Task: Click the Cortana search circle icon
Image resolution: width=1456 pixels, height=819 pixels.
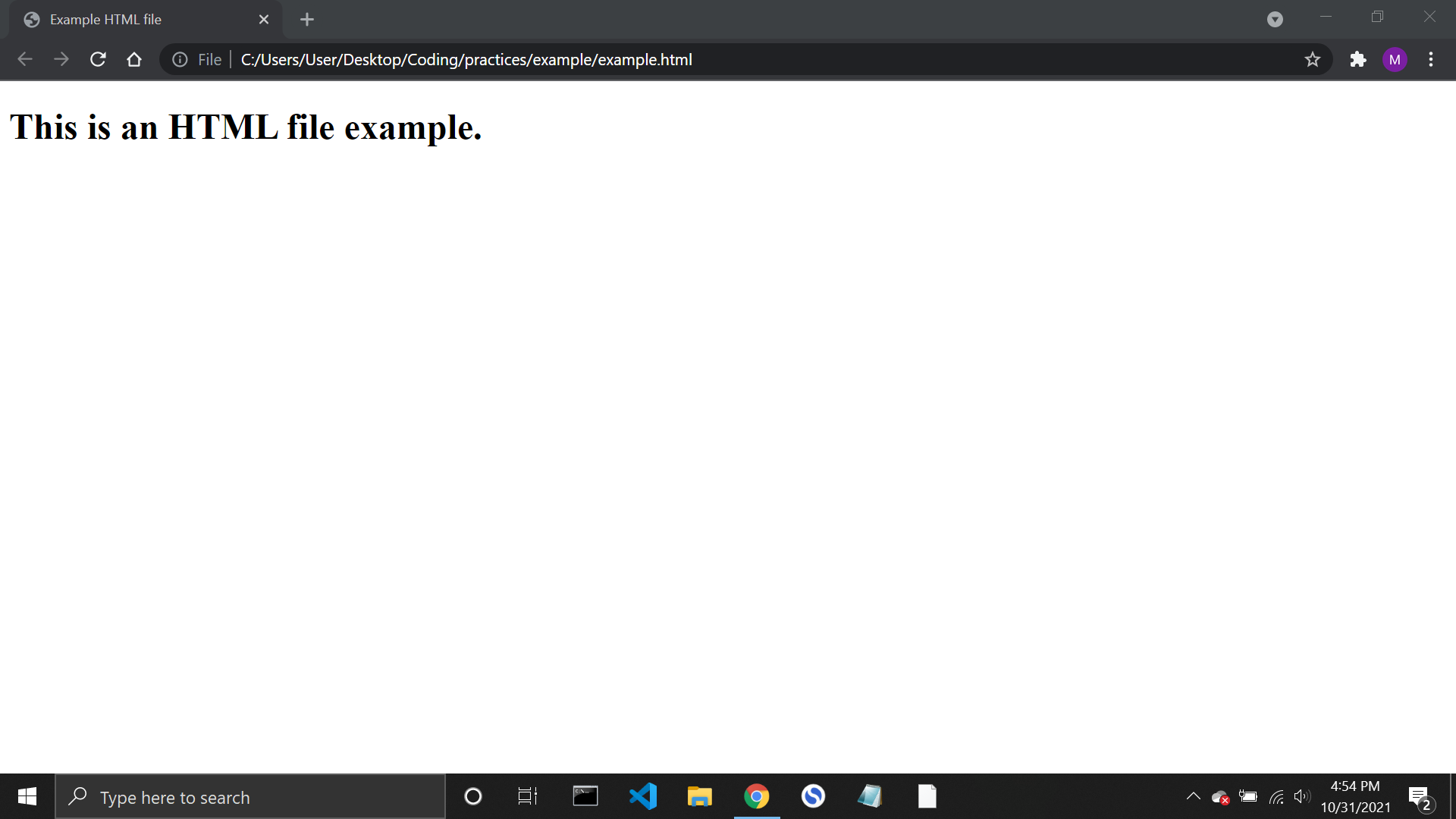Action: [472, 797]
